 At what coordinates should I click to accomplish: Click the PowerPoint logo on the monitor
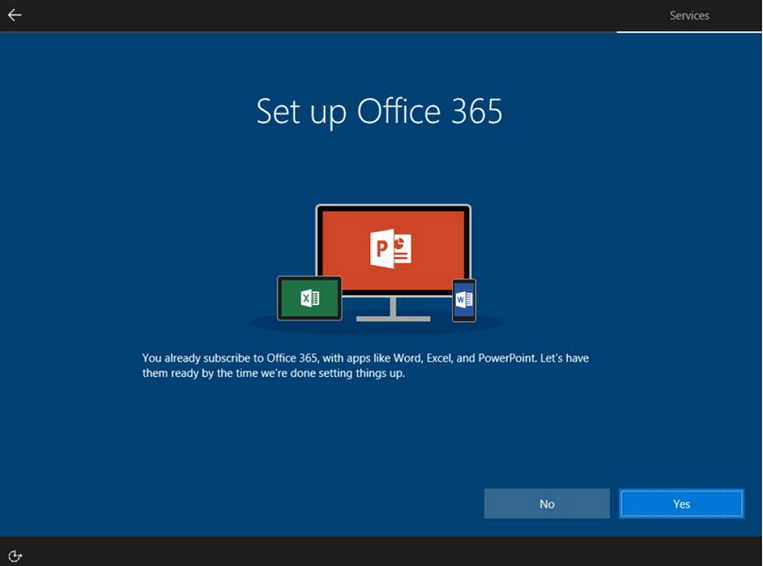pos(391,248)
